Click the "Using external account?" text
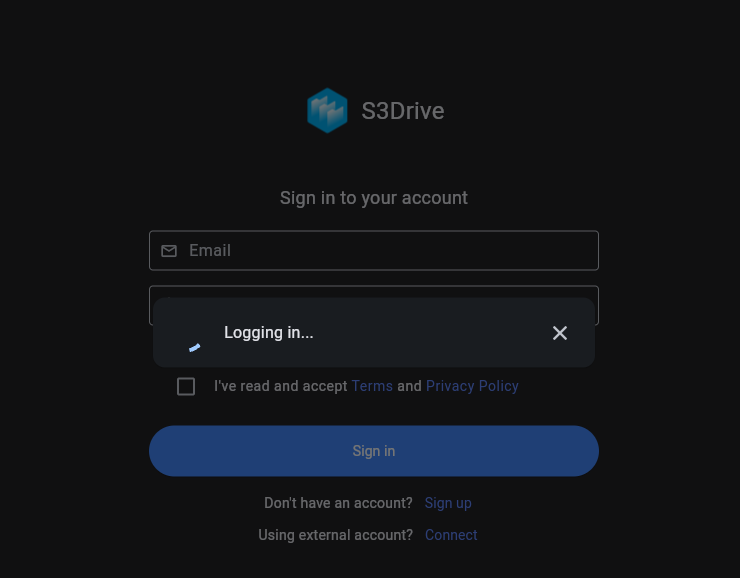740x578 pixels. click(x=336, y=535)
